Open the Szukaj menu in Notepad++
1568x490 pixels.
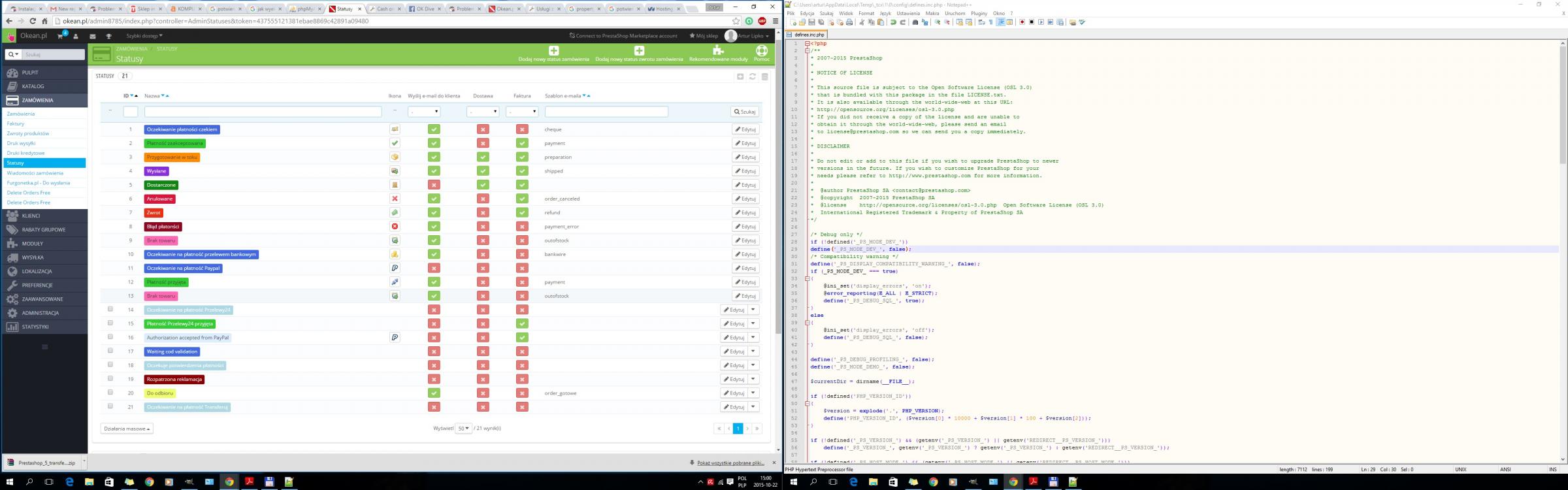click(826, 13)
